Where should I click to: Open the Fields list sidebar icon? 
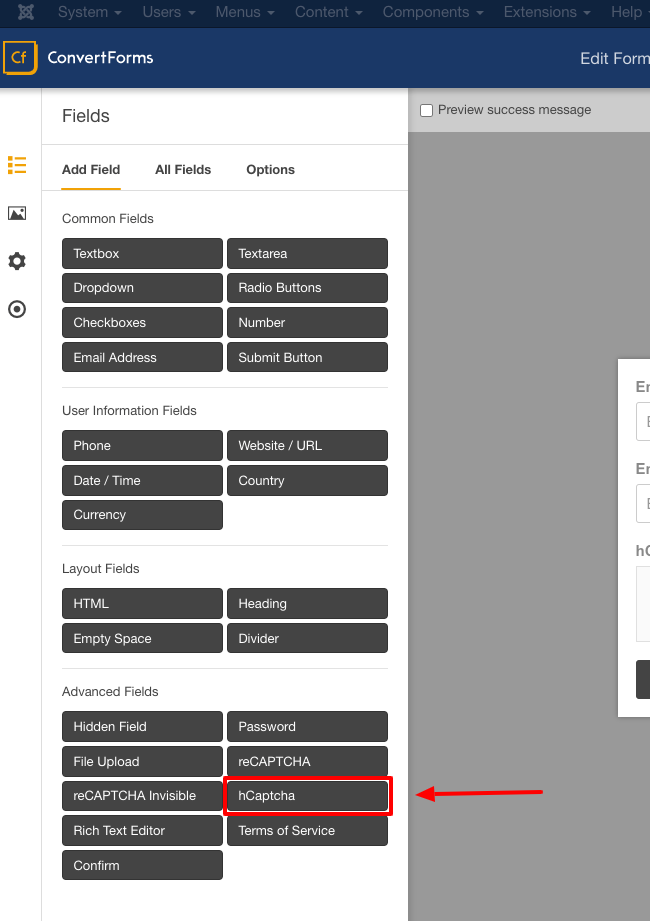17,165
